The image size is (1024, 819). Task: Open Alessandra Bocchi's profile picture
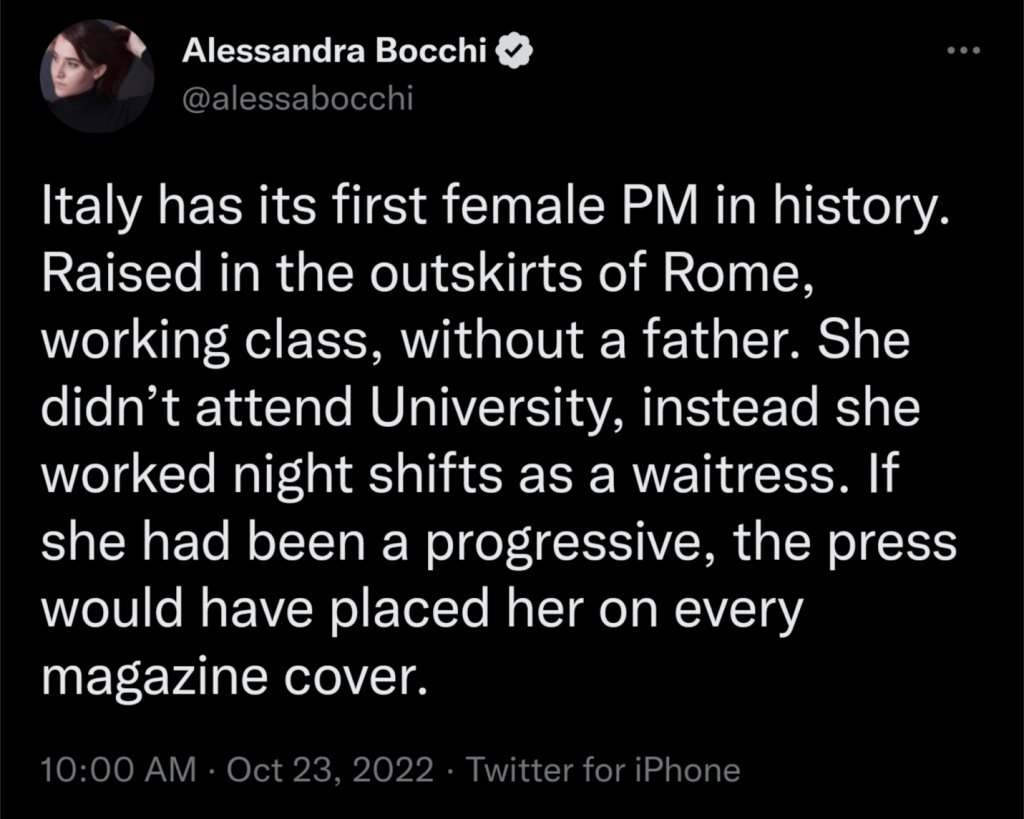pos(97,77)
